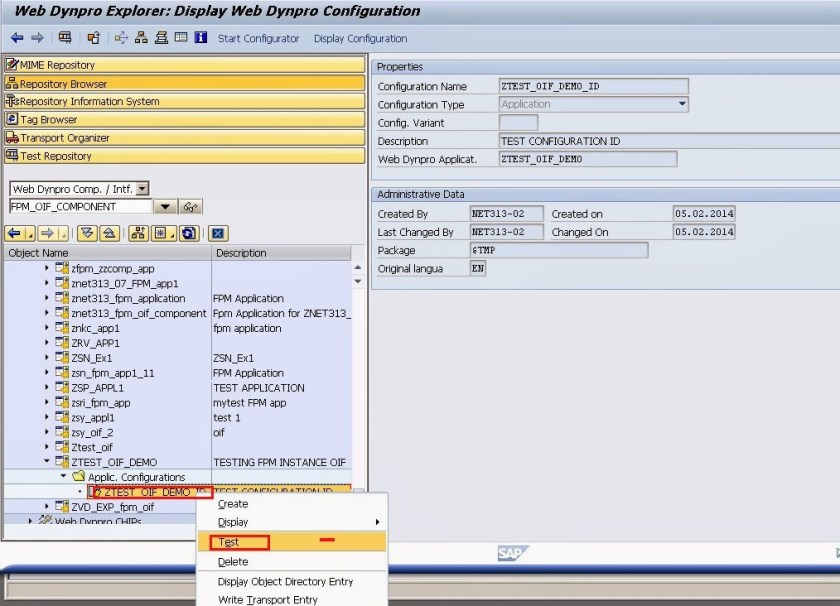Click the object hierarchy icon in top toolbar

[x=142, y=38]
